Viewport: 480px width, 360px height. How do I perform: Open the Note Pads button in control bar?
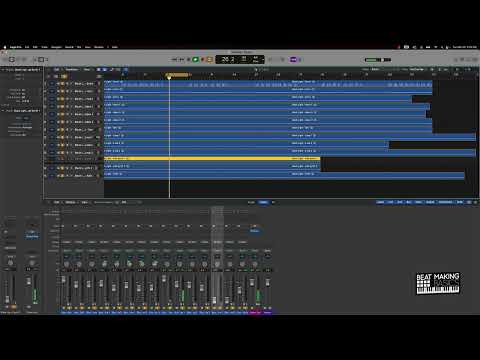coord(462,60)
